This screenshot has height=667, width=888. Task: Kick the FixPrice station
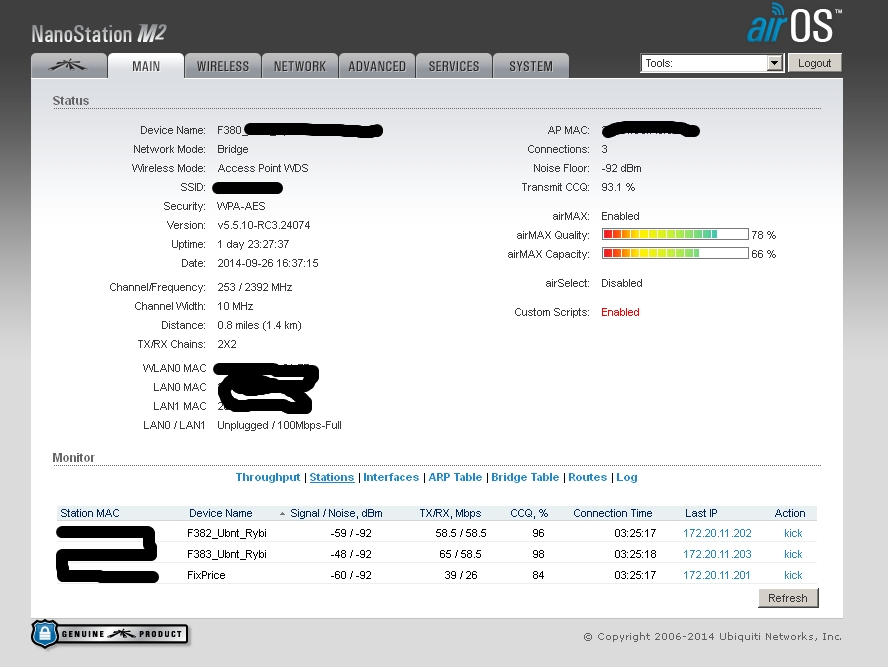tap(793, 575)
